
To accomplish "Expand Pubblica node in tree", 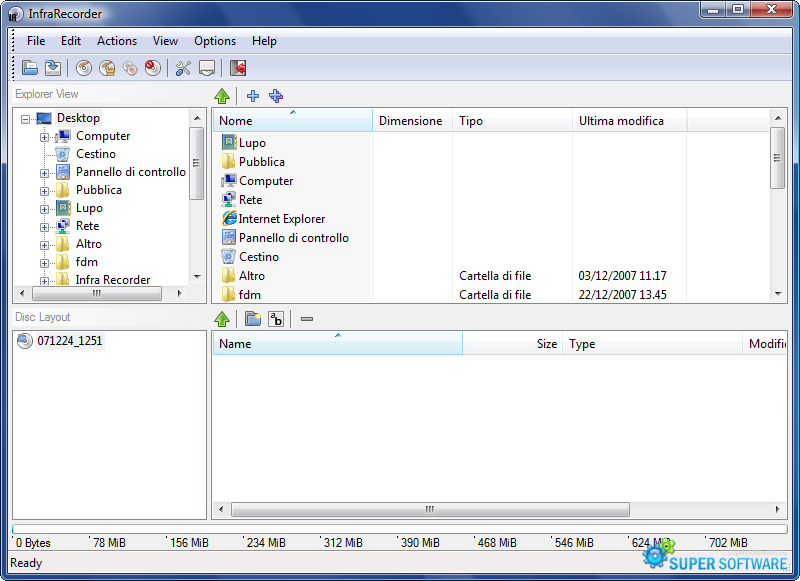I will 44,191.
